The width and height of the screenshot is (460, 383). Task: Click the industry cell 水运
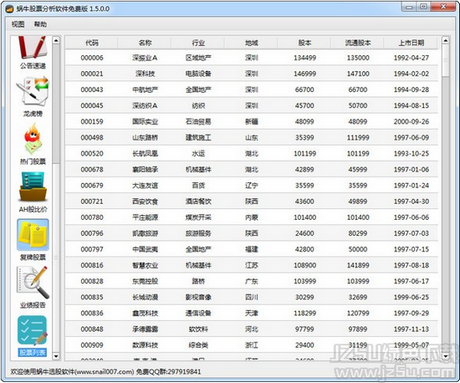click(198, 154)
